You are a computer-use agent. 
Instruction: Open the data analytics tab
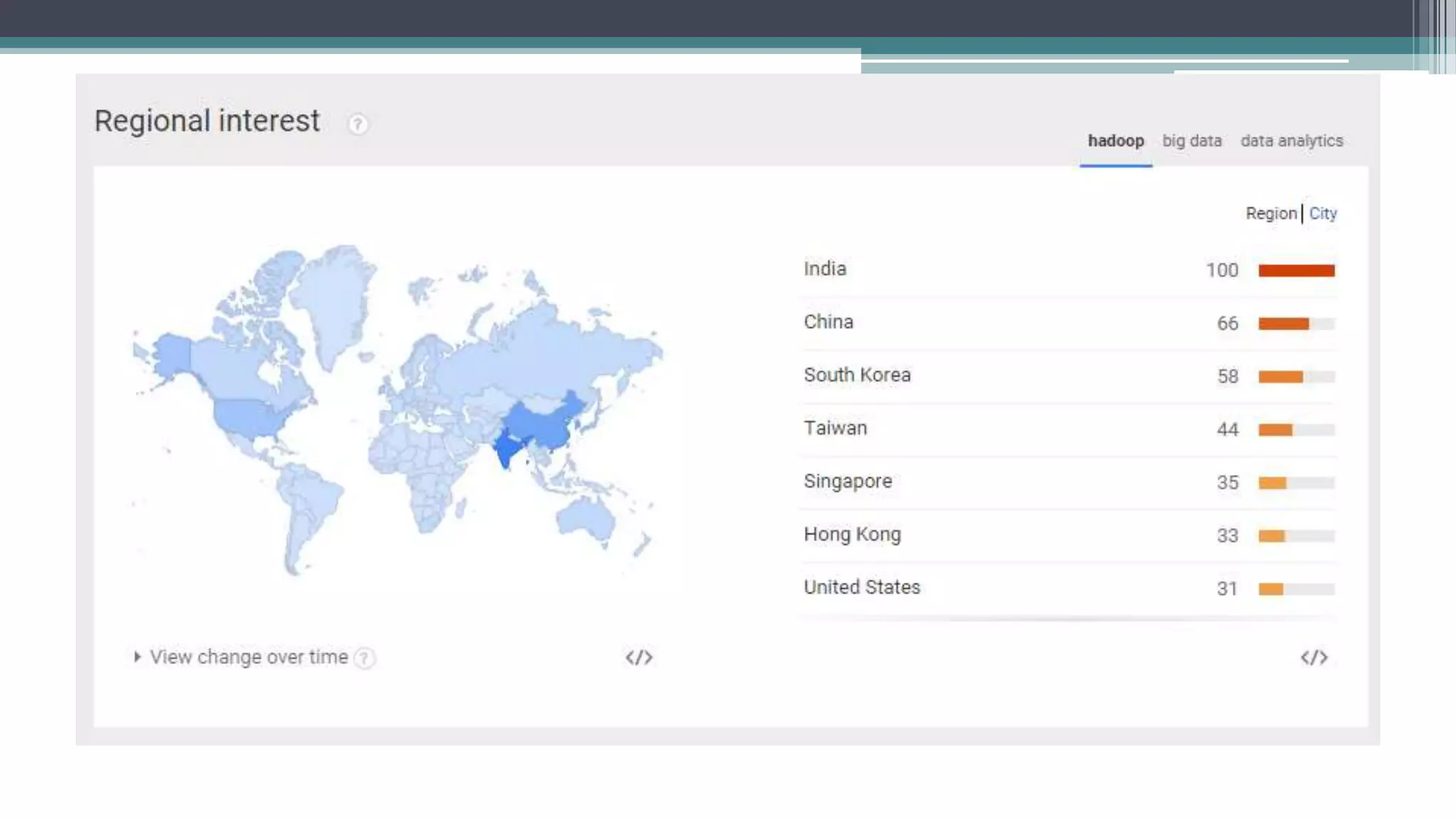tap(1291, 141)
